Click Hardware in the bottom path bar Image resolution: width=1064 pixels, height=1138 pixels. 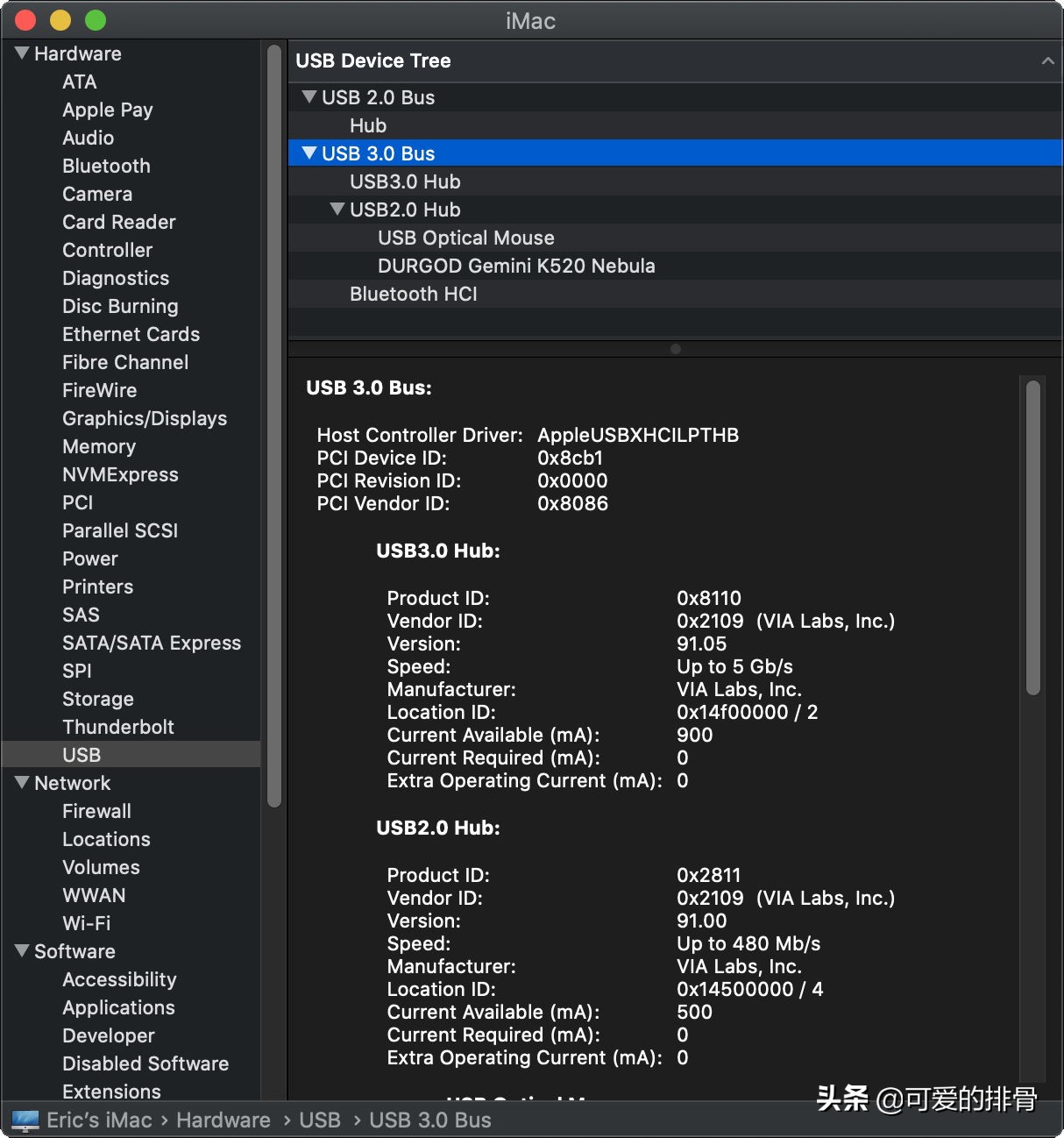click(x=223, y=1120)
